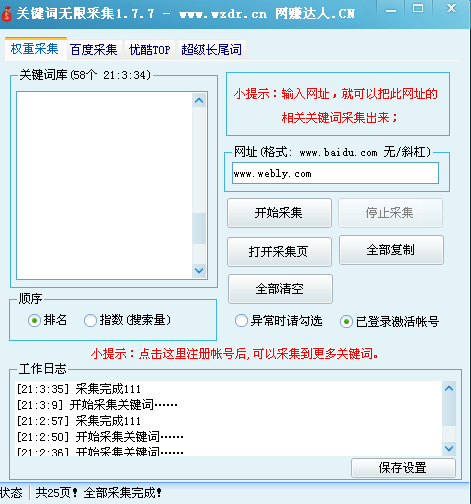This screenshot has height=504, width=471.
Task: Click keyword list scroll down arrow
Action: click(199, 270)
